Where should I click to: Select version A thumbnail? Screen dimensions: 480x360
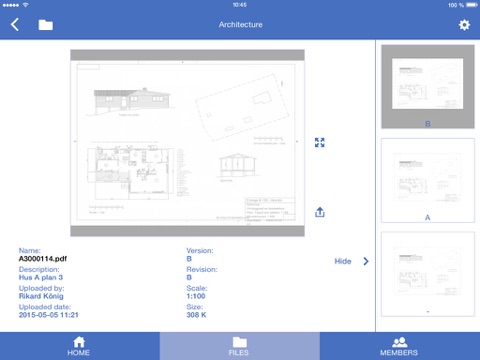pos(428,180)
